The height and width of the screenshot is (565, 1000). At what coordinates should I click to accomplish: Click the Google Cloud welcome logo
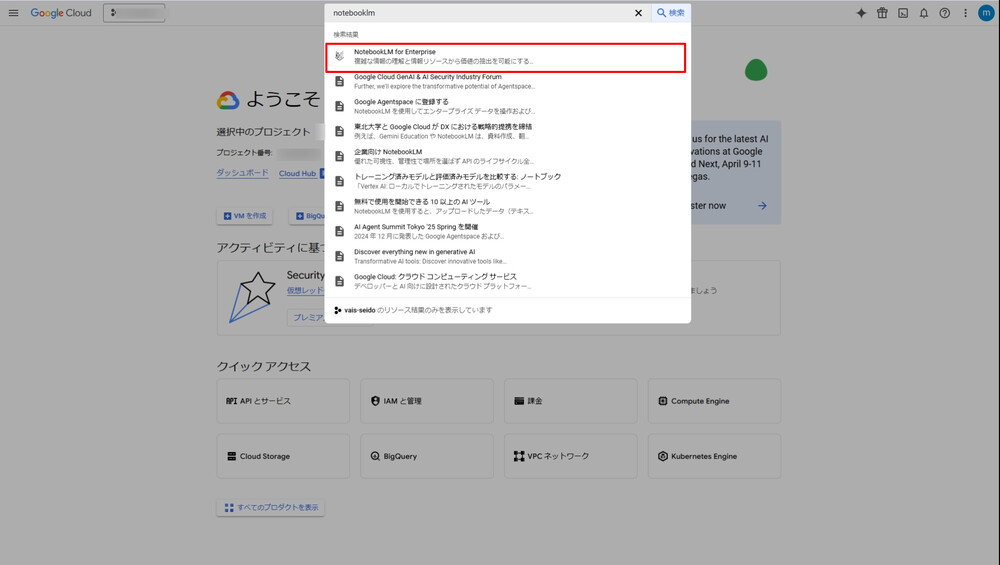(x=228, y=100)
